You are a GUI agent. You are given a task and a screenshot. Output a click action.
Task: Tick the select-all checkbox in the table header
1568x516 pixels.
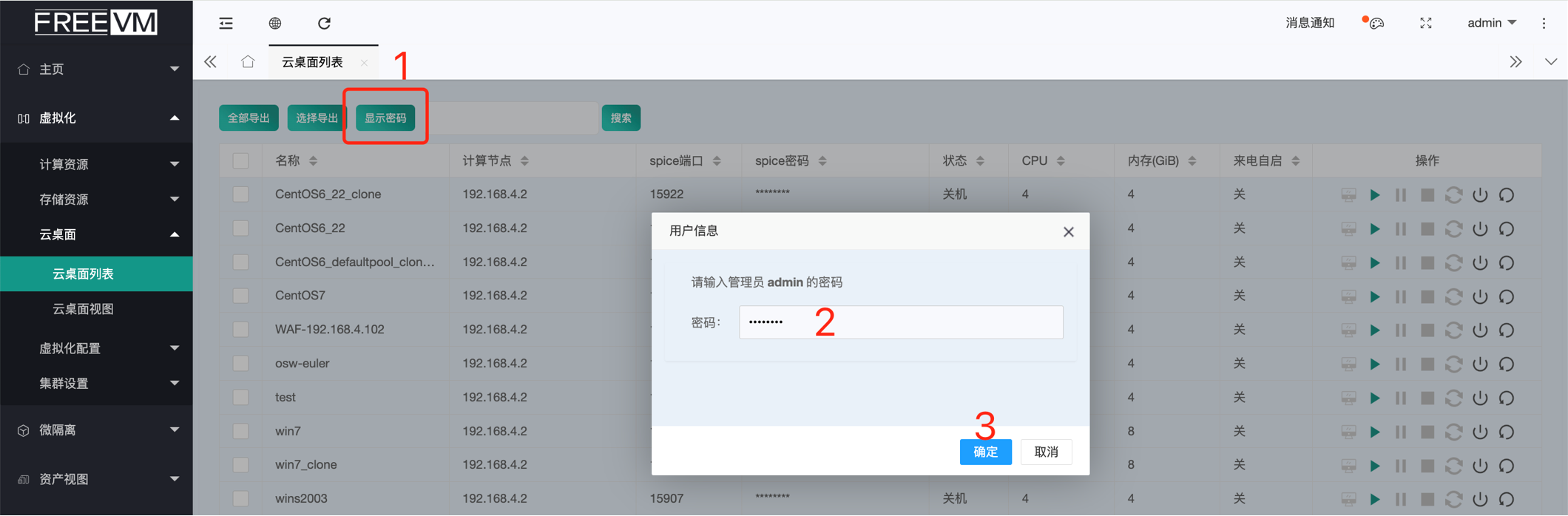coord(240,160)
